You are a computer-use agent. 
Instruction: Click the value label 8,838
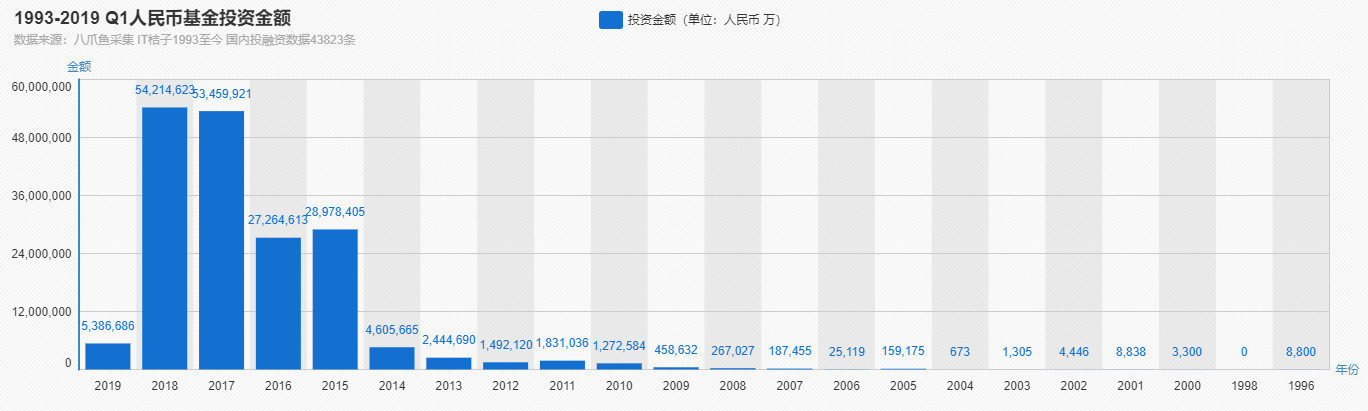(1131, 351)
